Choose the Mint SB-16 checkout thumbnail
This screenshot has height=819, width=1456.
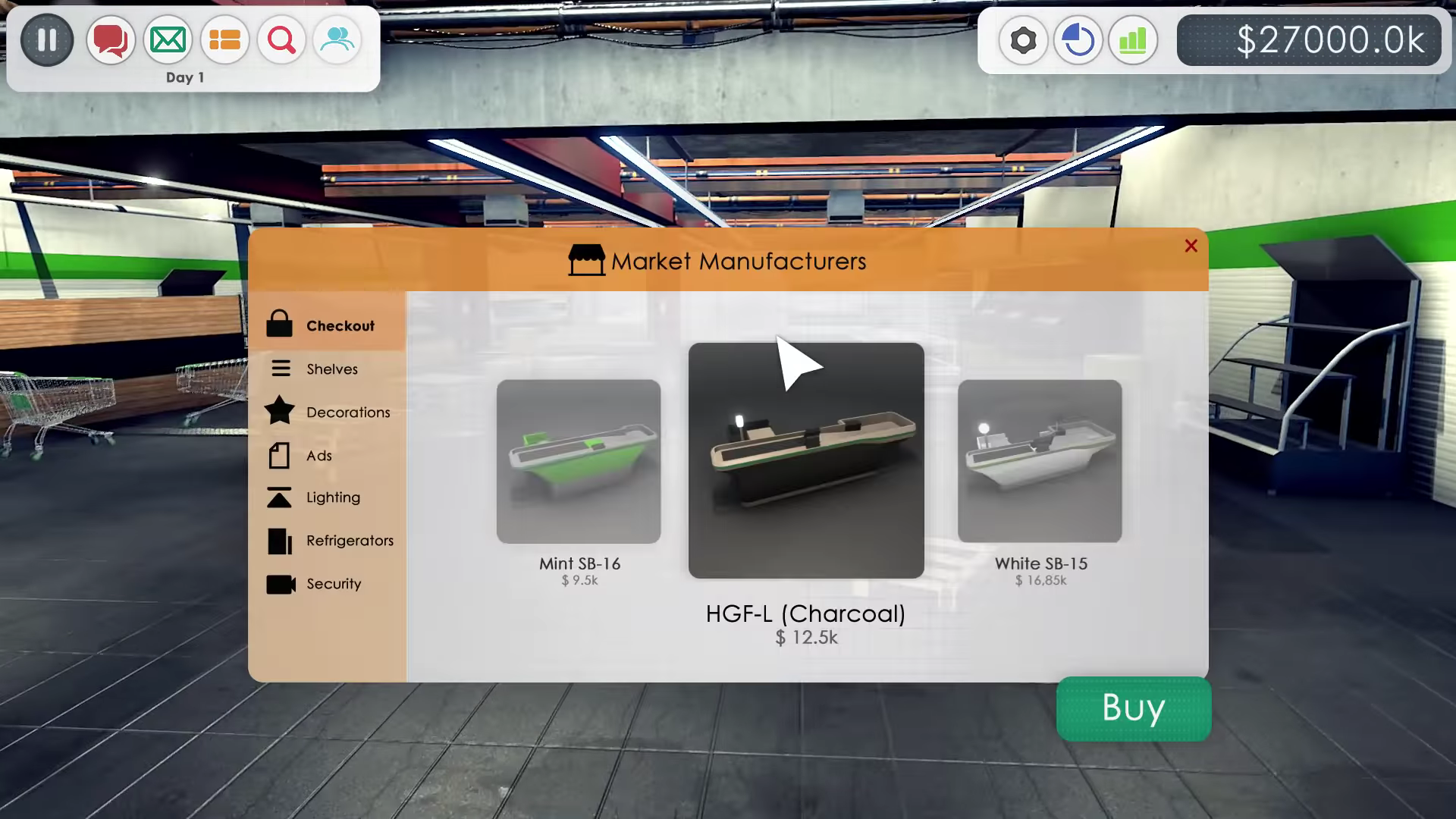tap(579, 461)
